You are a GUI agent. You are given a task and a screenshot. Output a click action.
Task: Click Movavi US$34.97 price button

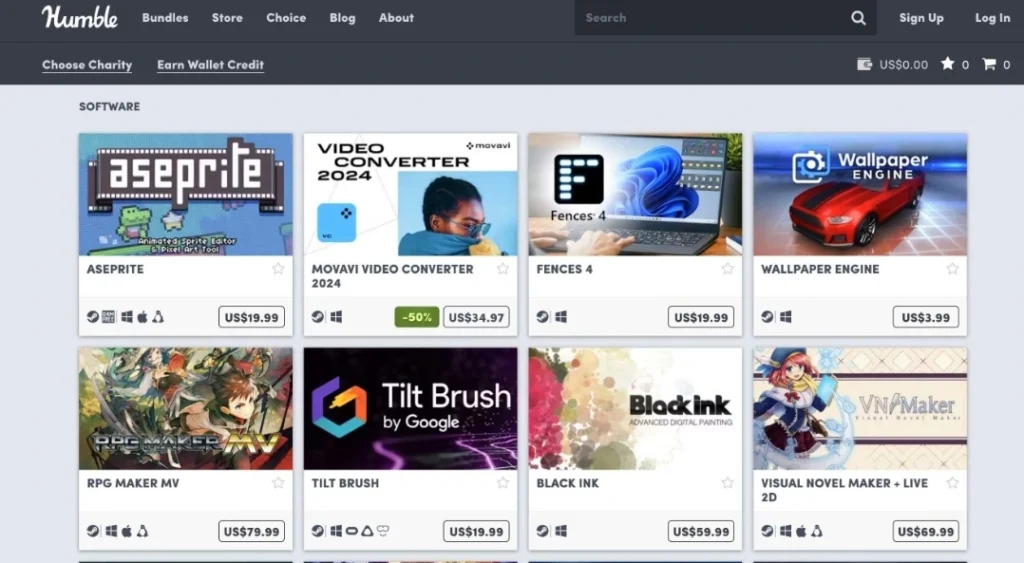pyautogui.click(x=476, y=317)
